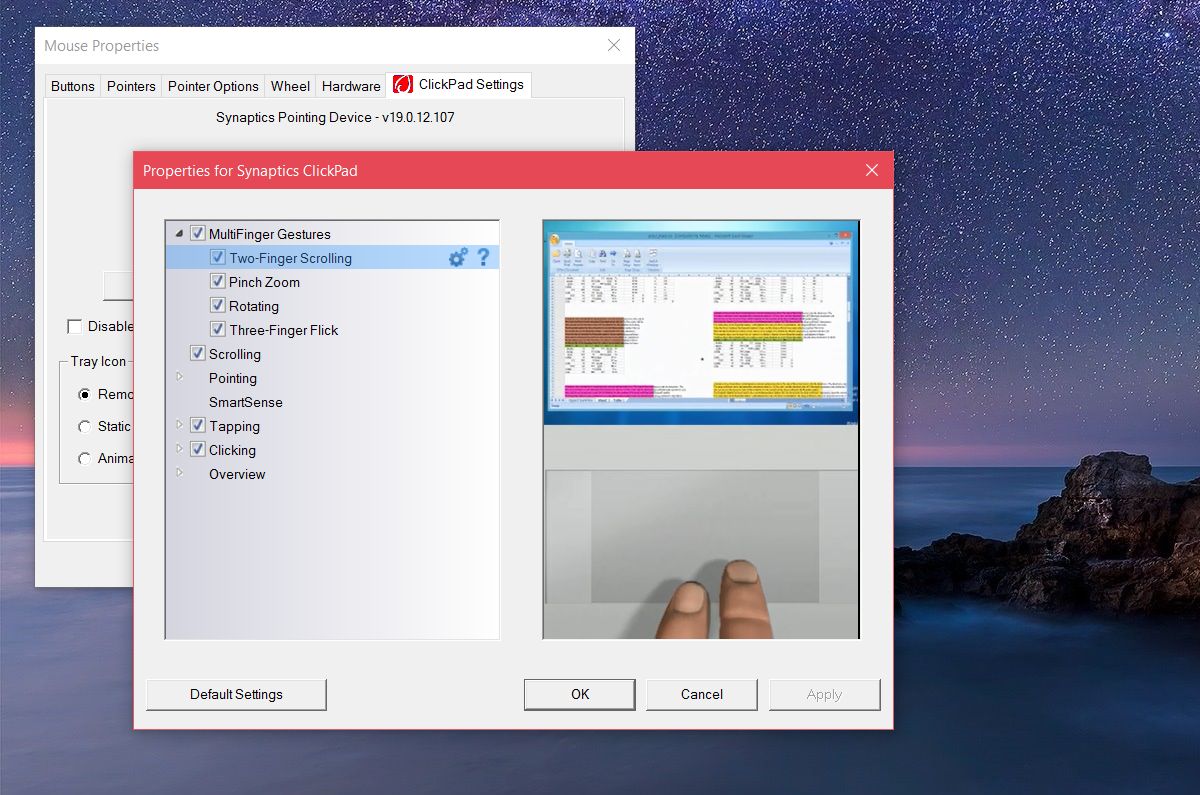Switch to Buttons tab
This screenshot has height=795, width=1200.
tap(73, 86)
